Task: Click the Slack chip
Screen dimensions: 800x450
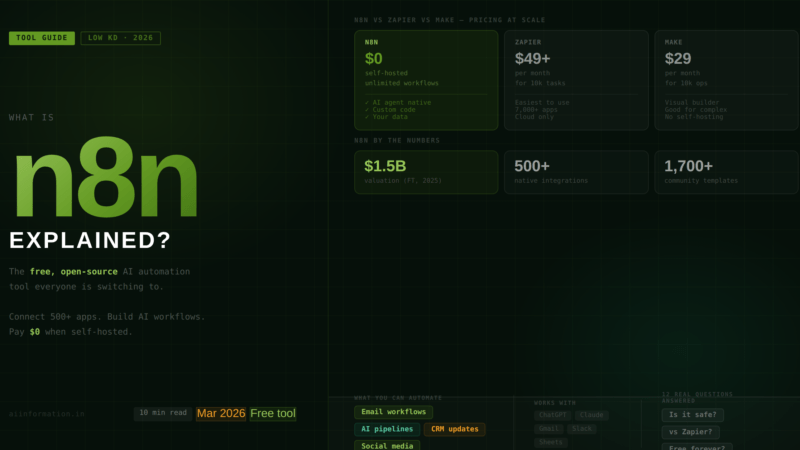Action: pos(582,429)
